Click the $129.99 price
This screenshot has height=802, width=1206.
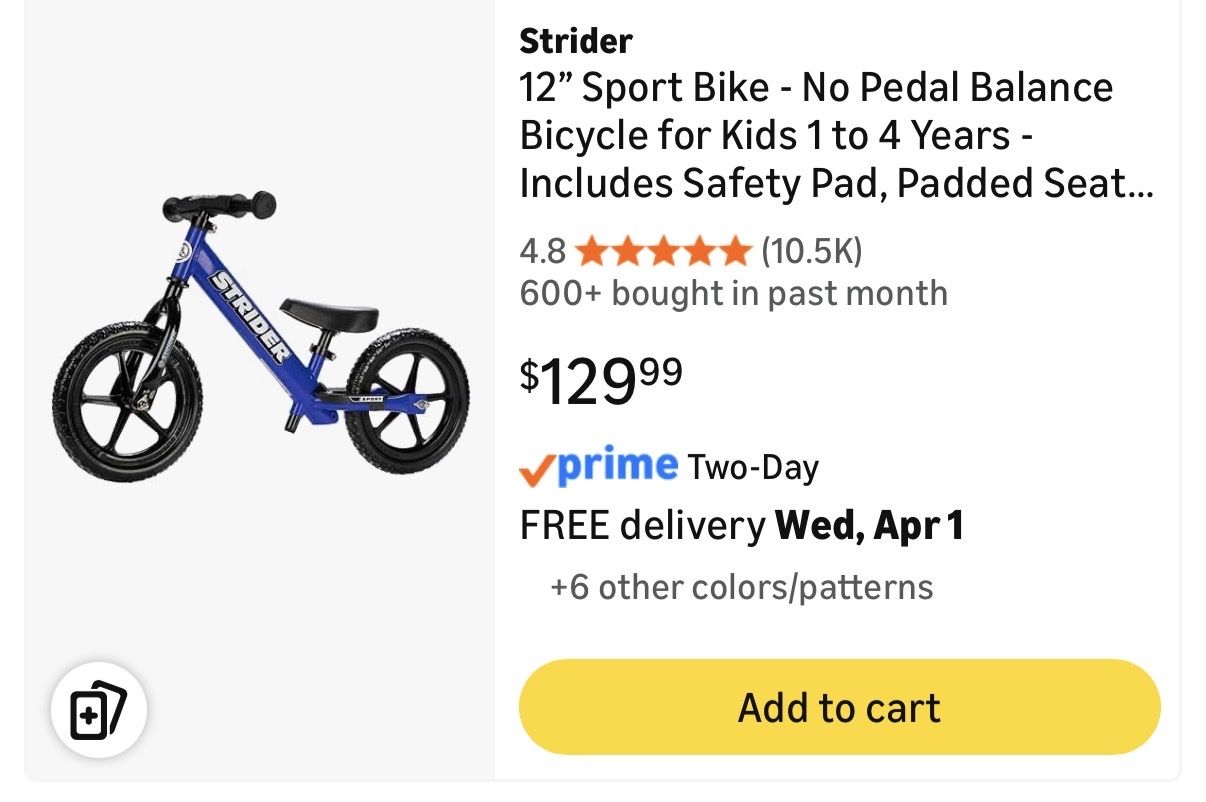(x=601, y=381)
